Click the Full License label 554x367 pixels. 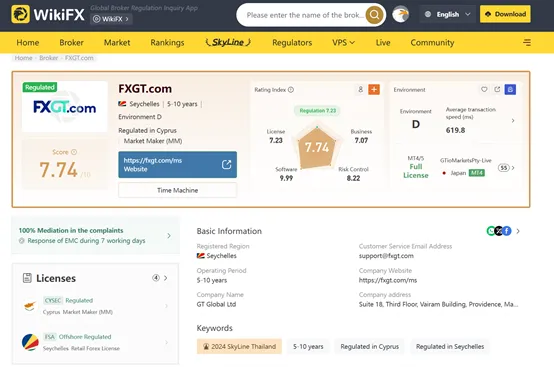pos(416,171)
